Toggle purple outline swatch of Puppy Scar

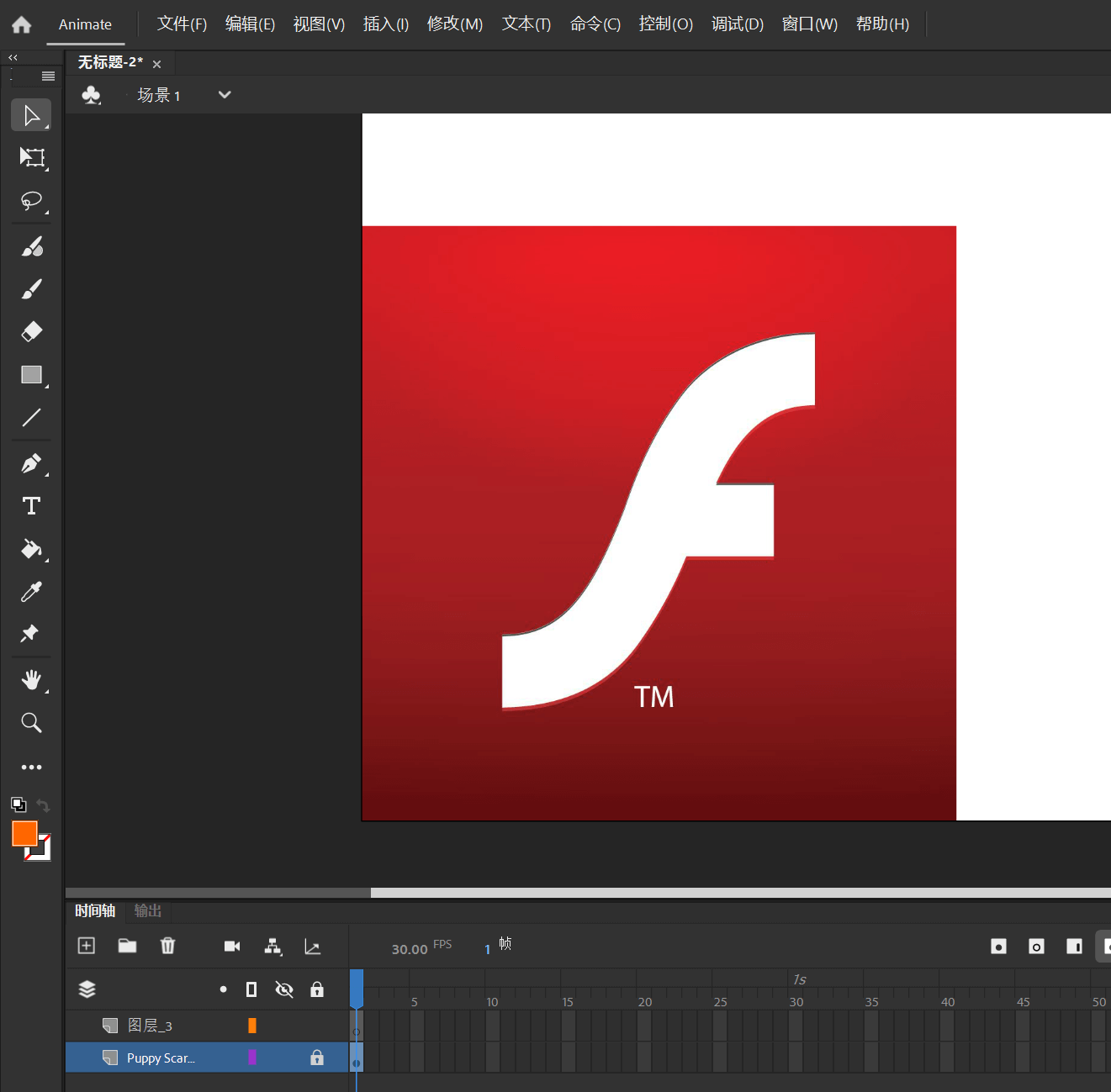click(251, 1058)
